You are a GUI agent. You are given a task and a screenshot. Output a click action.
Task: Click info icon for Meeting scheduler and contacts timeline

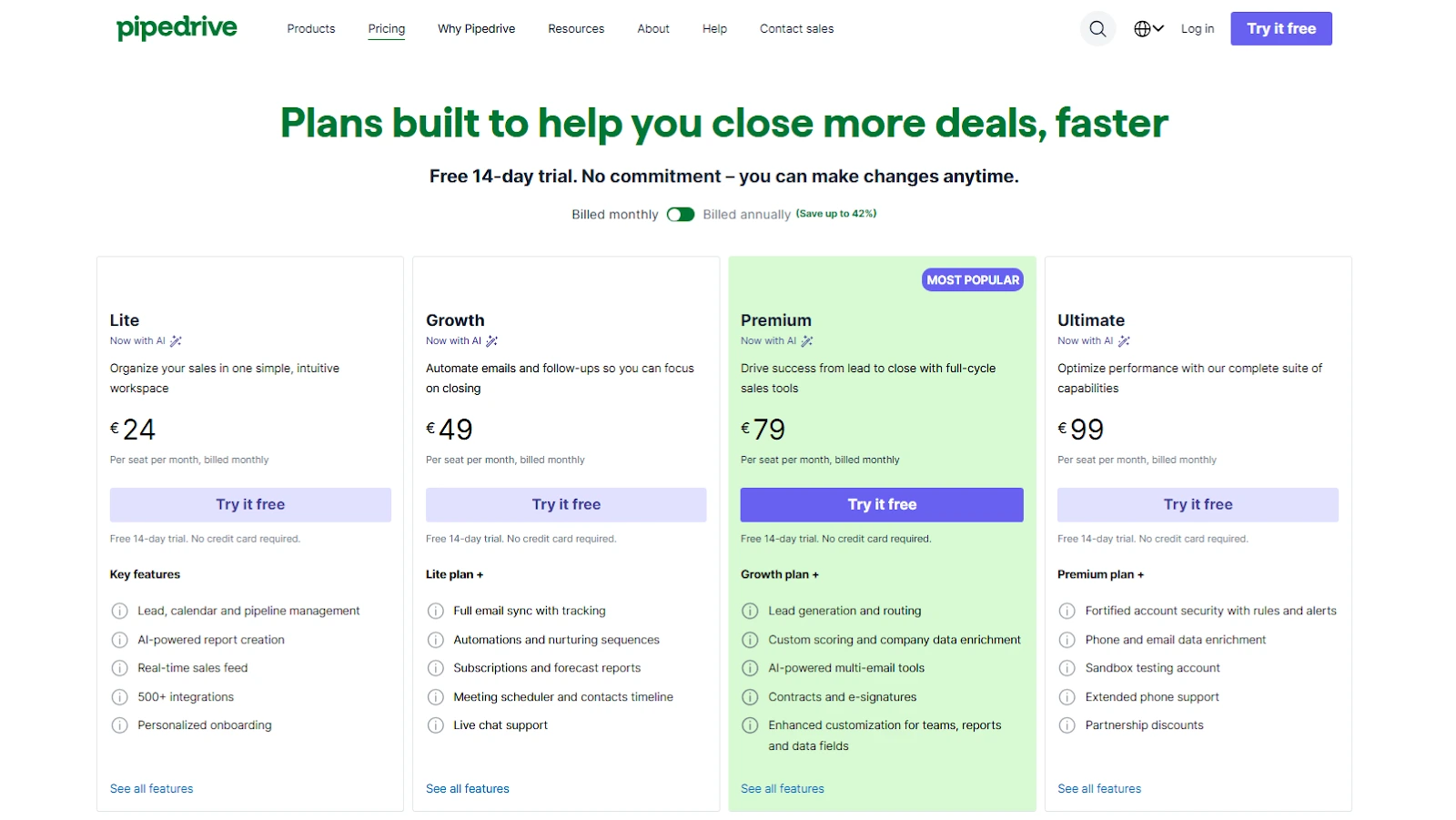pos(436,698)
